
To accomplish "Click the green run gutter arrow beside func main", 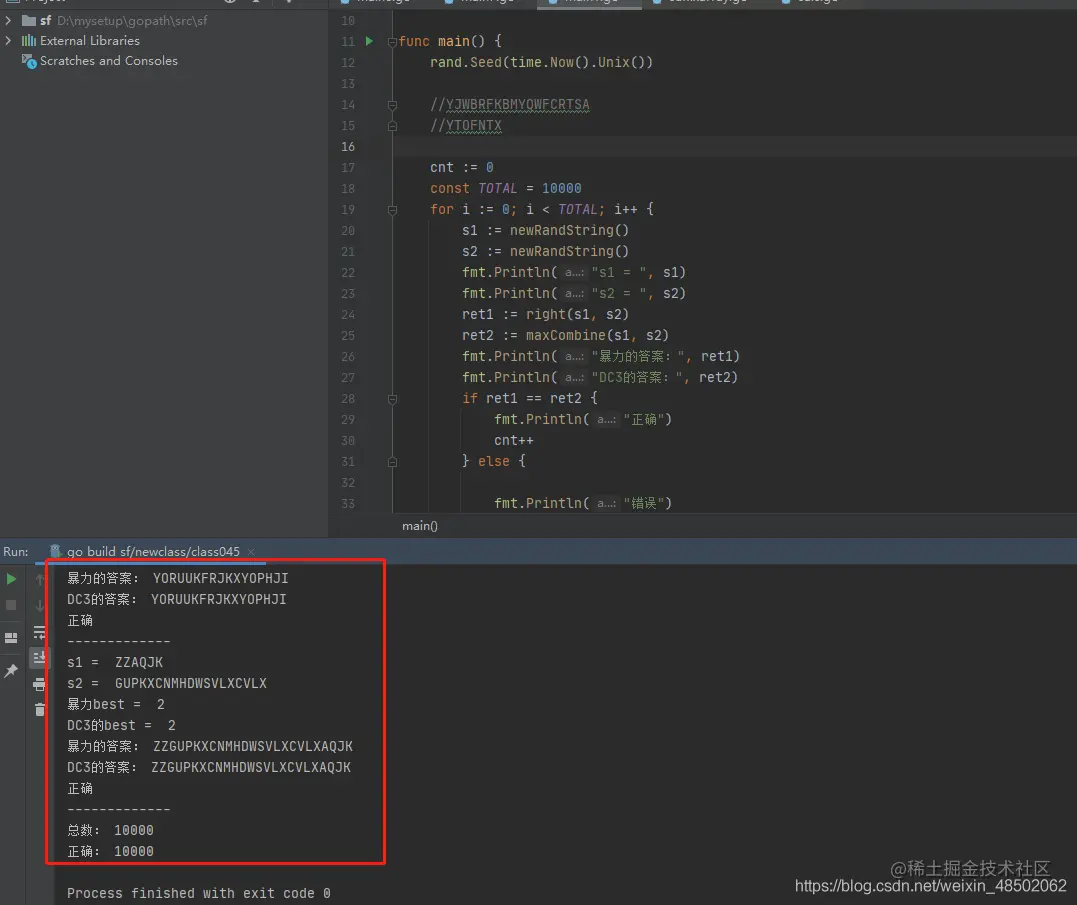I will [x=370, y=41].
